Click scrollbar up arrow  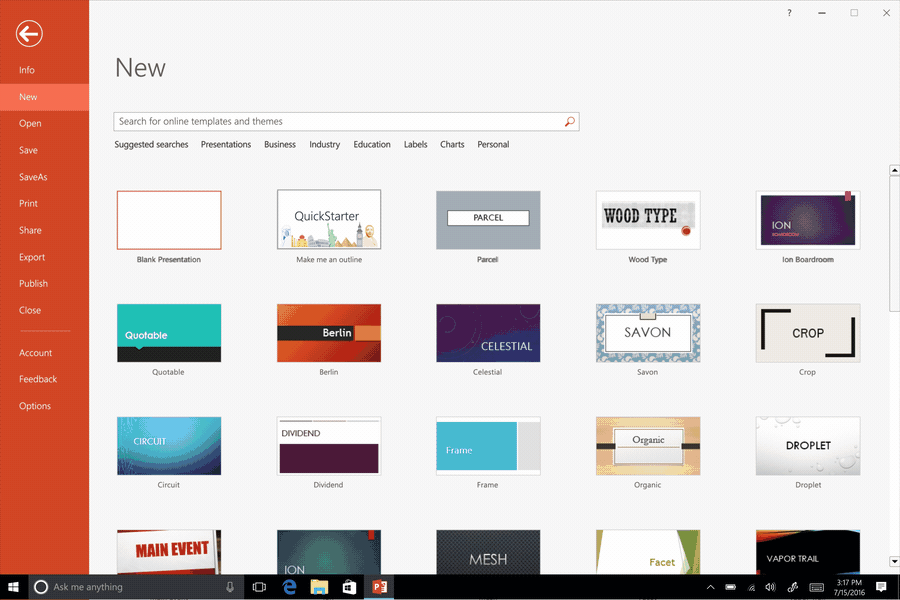(x=894, y=170)
